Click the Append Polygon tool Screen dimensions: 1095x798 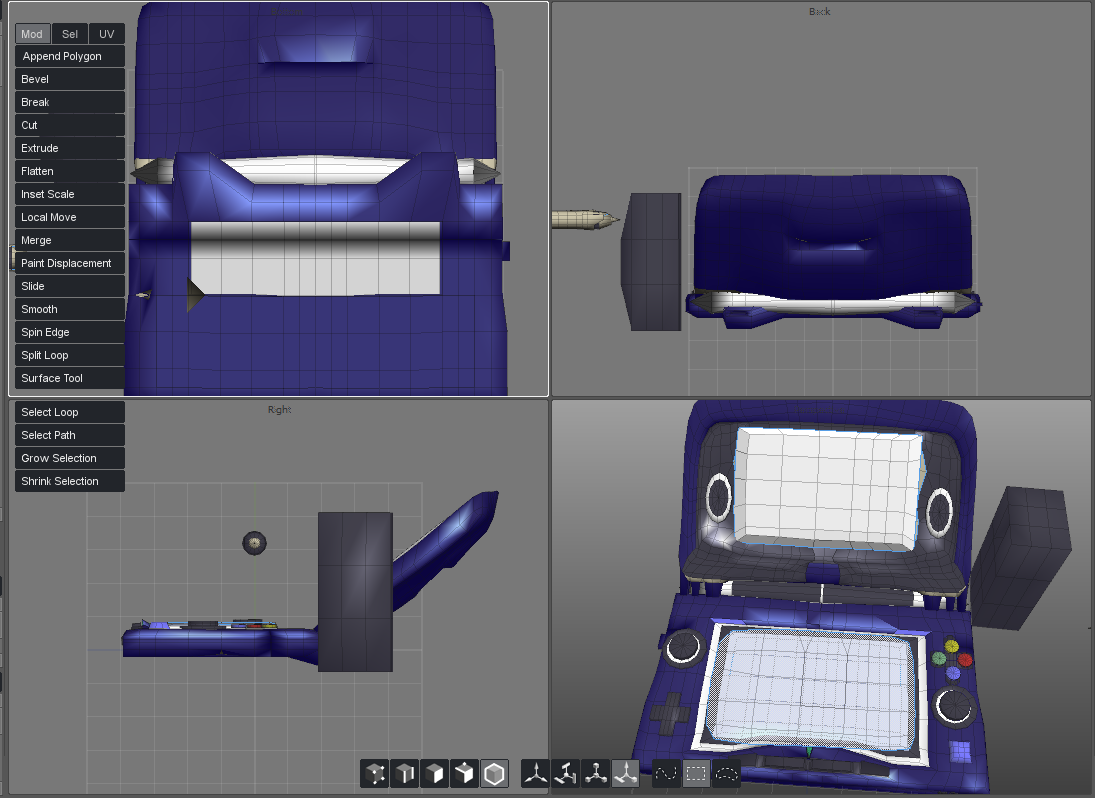(70, 56)
